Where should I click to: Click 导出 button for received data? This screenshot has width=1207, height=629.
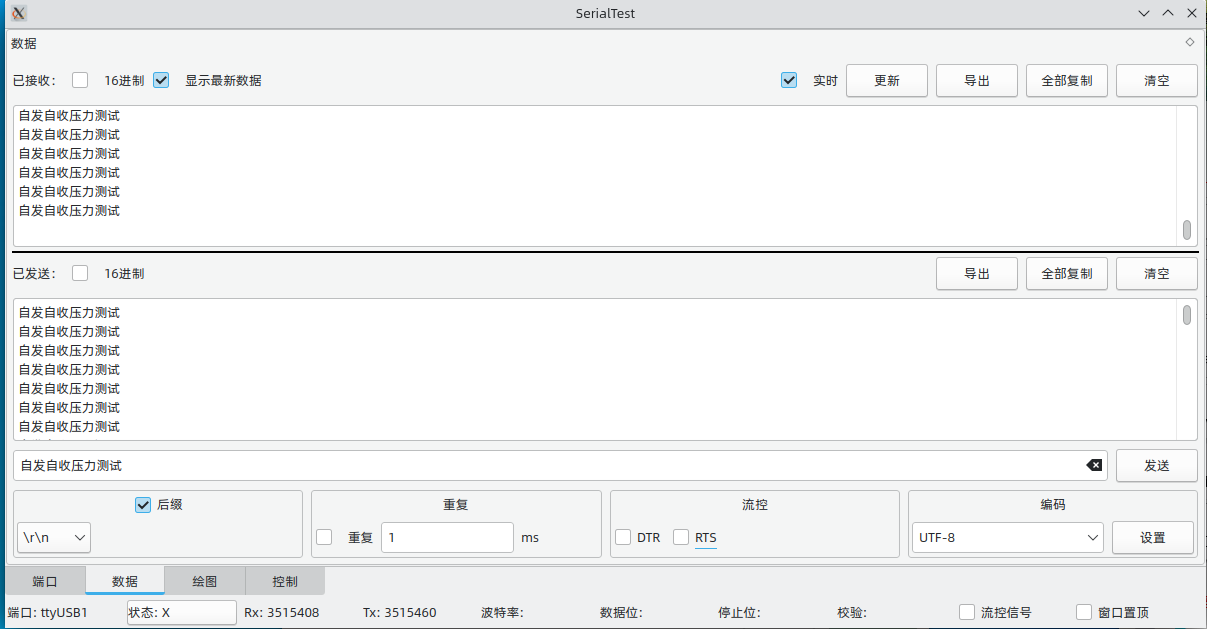pyautogui.click(x=977, y=81)
